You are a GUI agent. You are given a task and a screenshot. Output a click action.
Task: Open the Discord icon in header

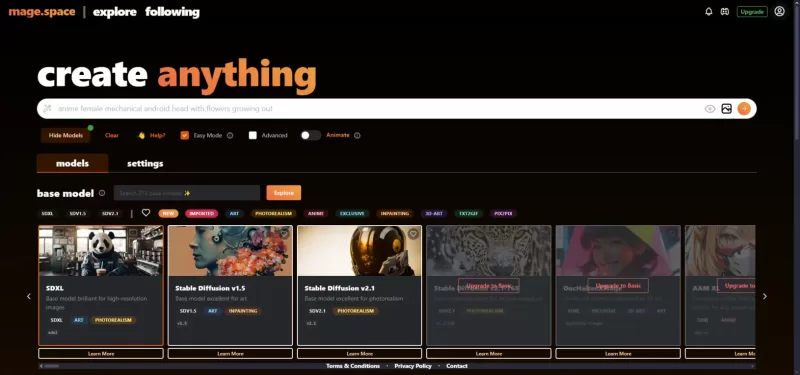pos(724,12)
